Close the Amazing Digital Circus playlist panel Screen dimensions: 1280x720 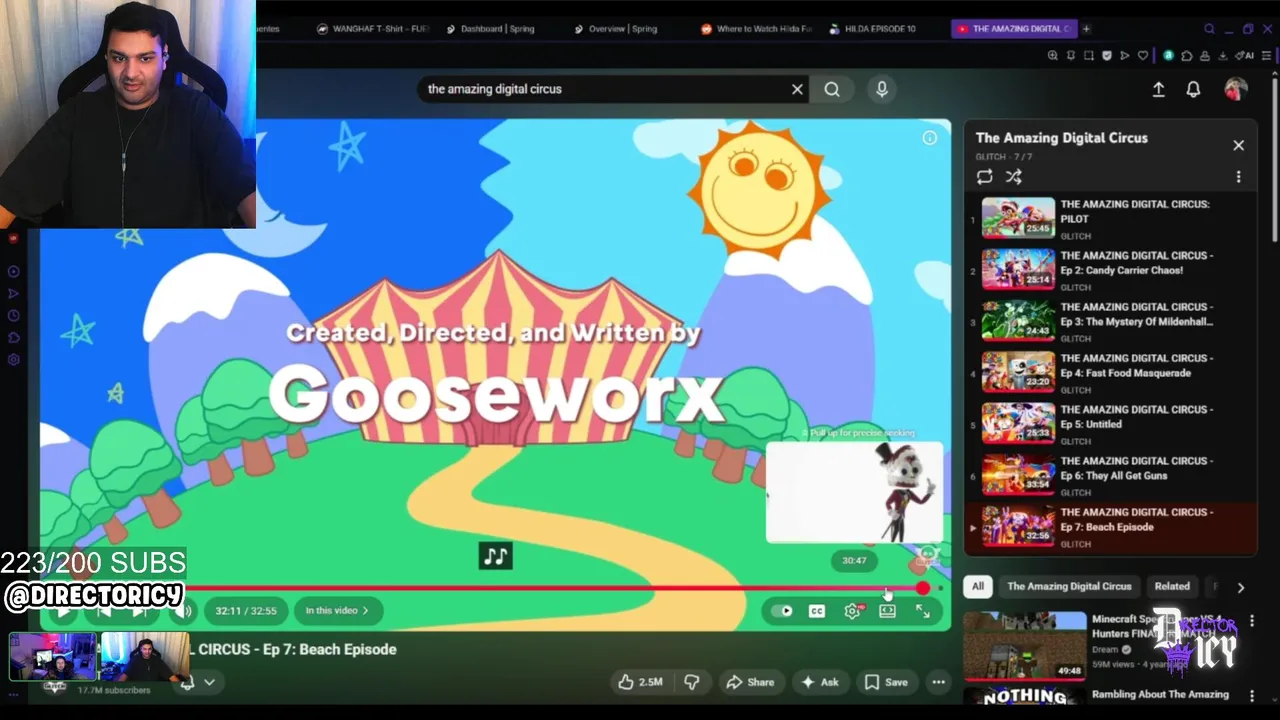(1238, 145)
